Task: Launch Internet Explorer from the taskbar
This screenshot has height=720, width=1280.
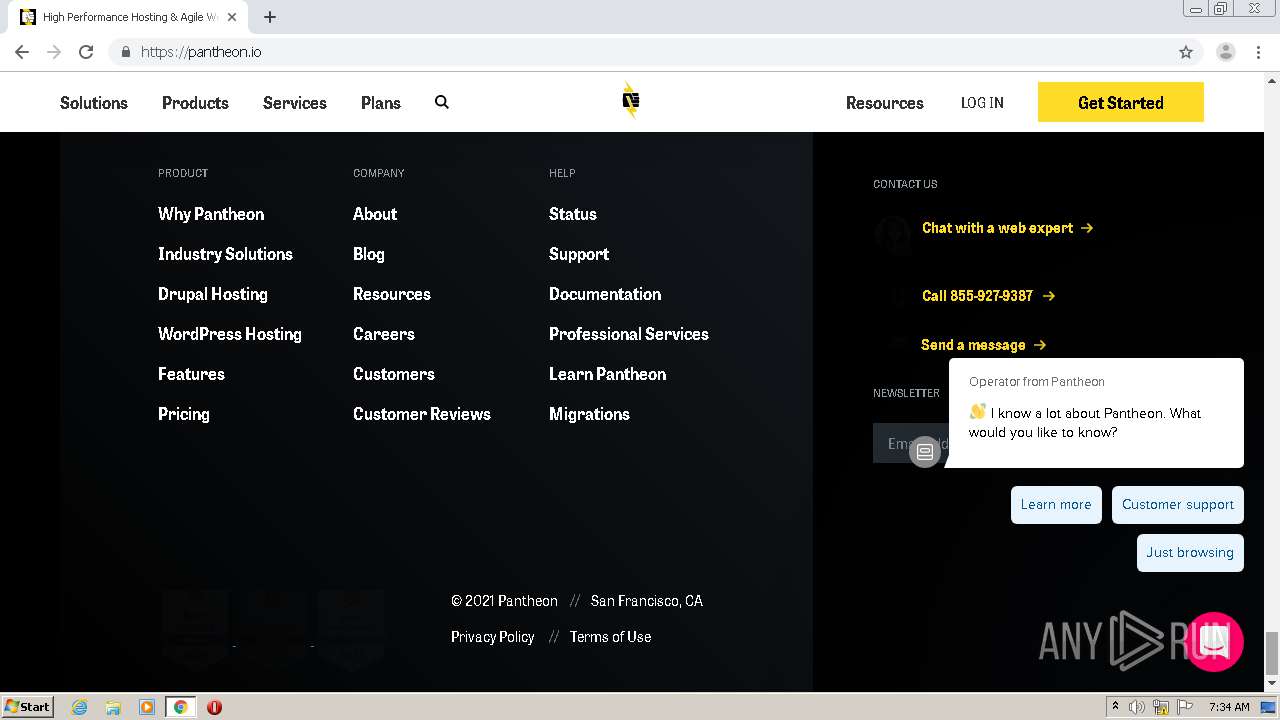Action: coord(80,707)
